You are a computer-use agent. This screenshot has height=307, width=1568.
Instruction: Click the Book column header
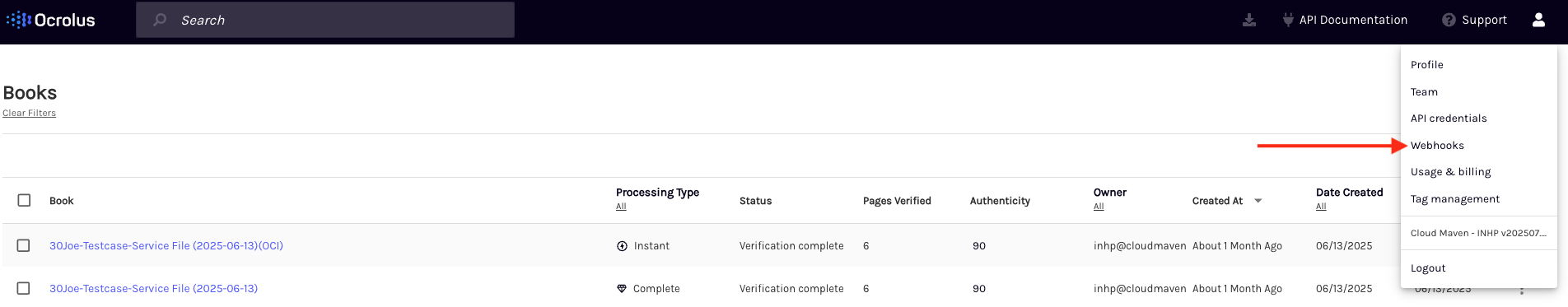(x=61, y=201)
